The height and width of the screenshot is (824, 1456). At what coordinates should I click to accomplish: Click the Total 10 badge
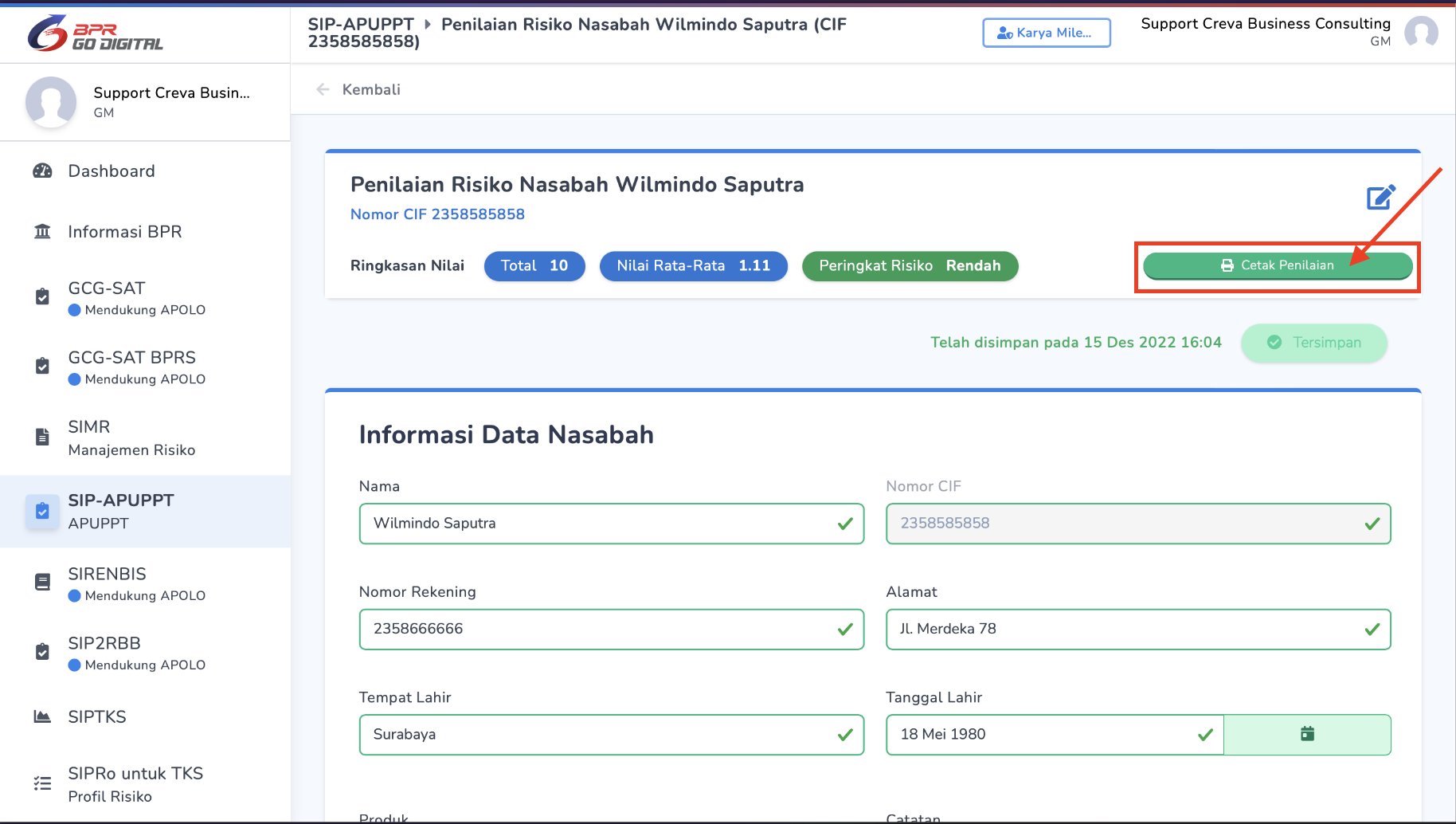(x=534, y=266)
